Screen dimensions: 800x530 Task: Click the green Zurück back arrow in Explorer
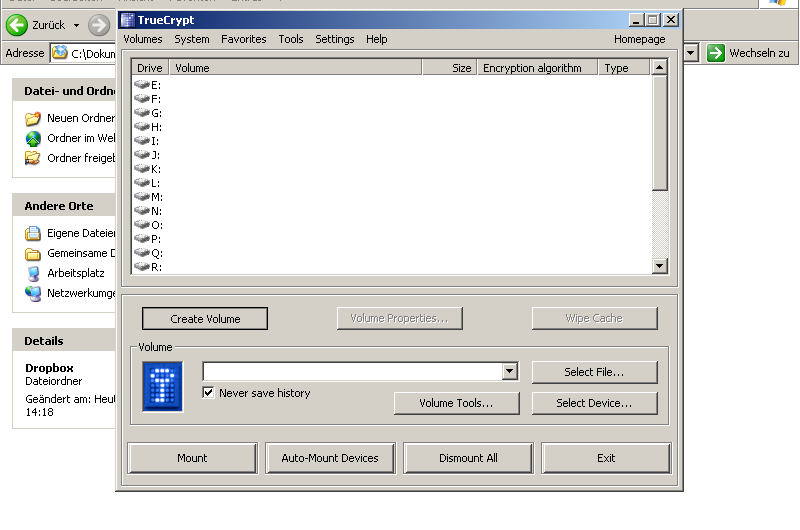17,25
